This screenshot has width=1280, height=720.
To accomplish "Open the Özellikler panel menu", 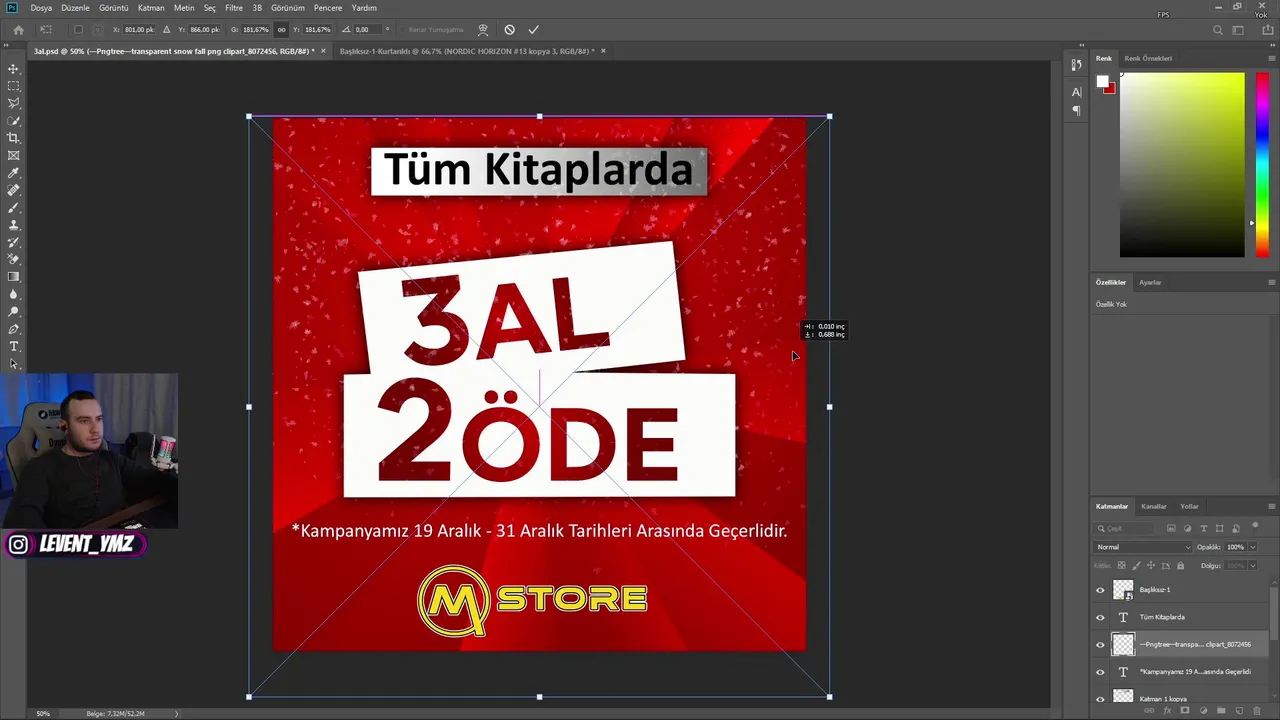I will click(1271, 282).
